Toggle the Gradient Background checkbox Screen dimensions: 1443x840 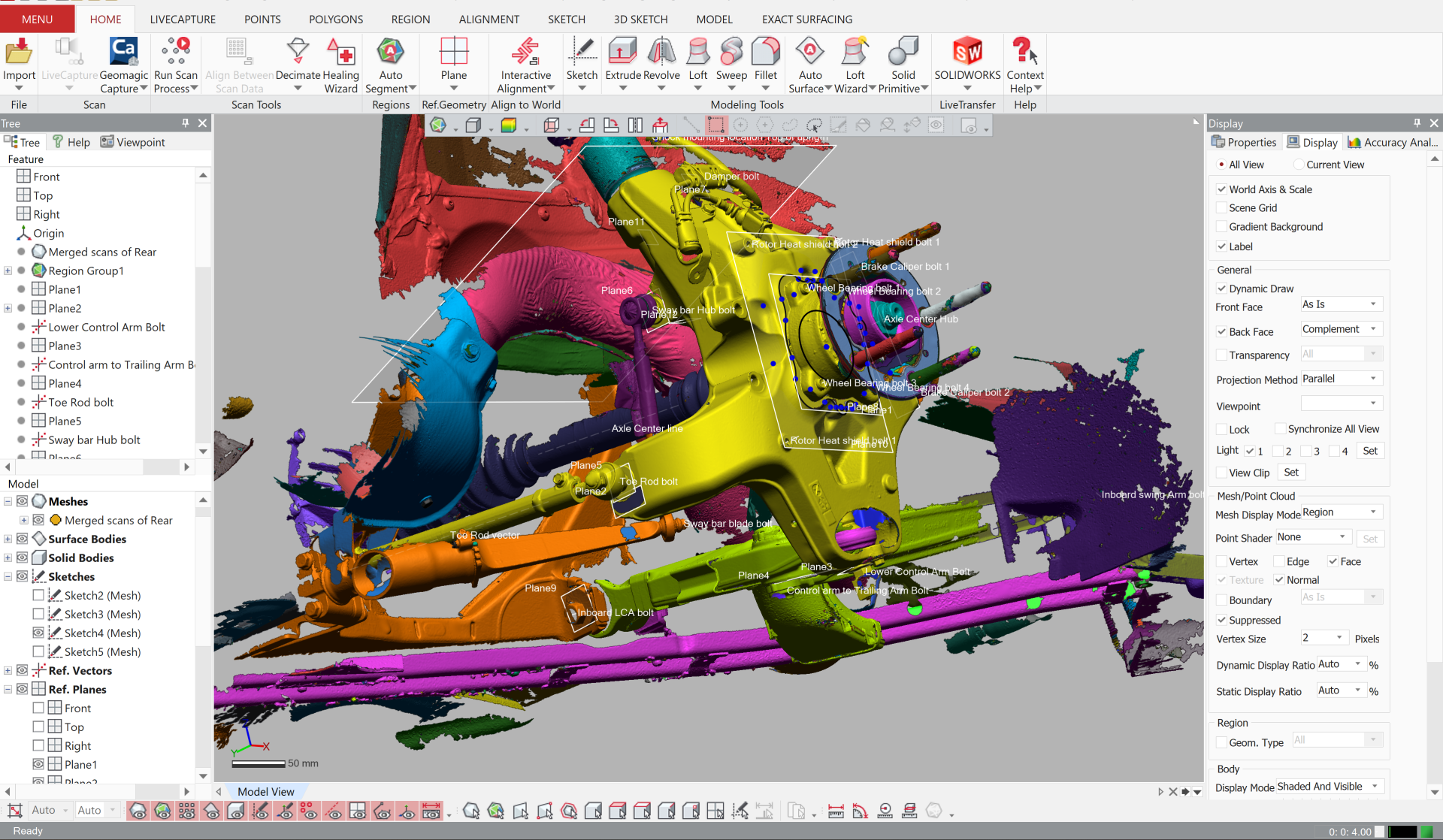tap(1222, 227)
